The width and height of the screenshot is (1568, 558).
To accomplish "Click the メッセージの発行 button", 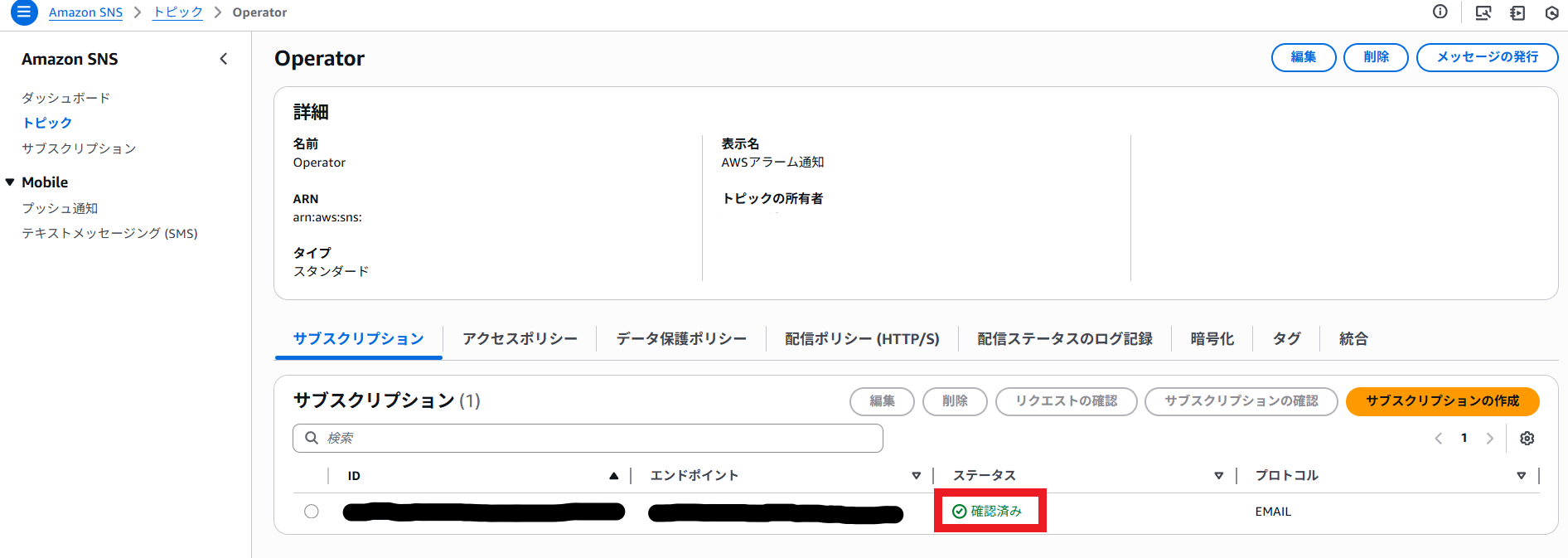I will pos(1487,57).
